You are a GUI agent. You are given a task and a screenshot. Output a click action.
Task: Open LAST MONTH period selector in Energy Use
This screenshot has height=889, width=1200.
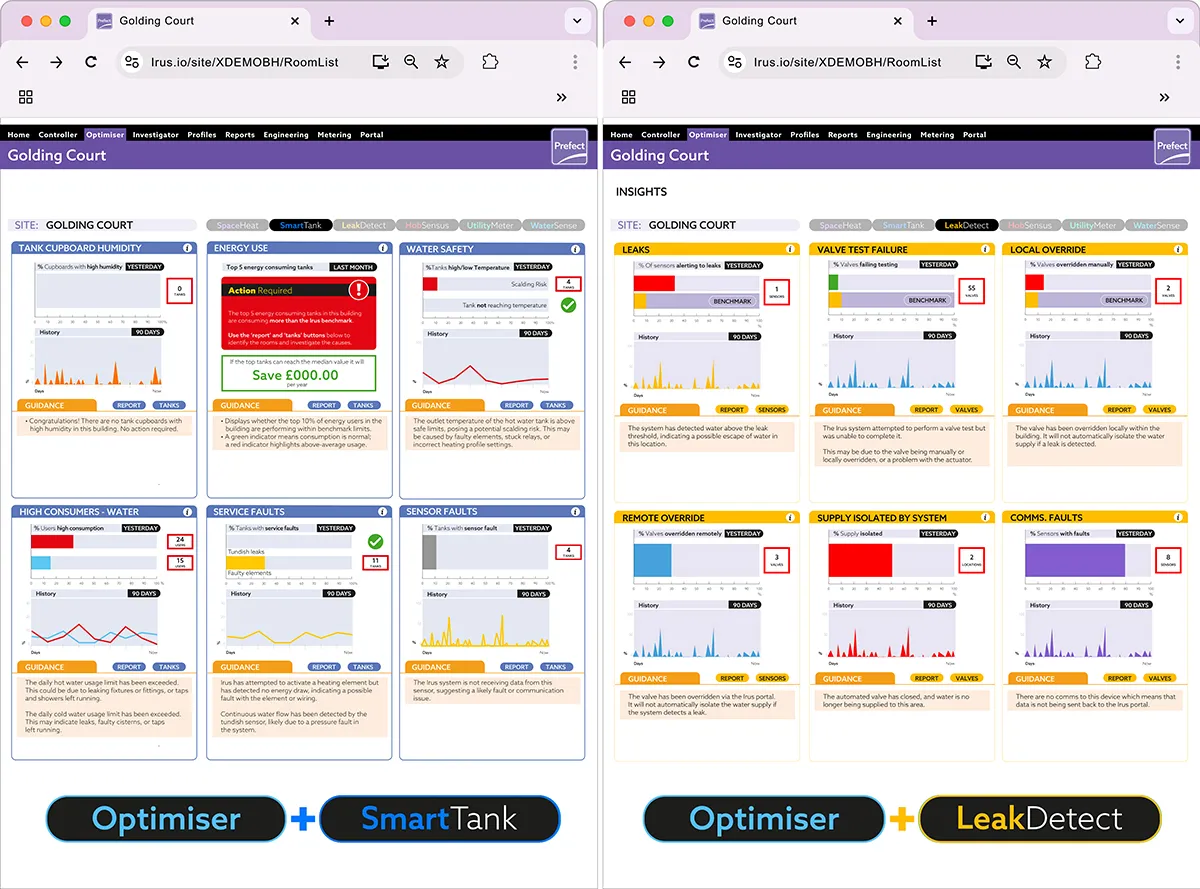click(353, 267)
